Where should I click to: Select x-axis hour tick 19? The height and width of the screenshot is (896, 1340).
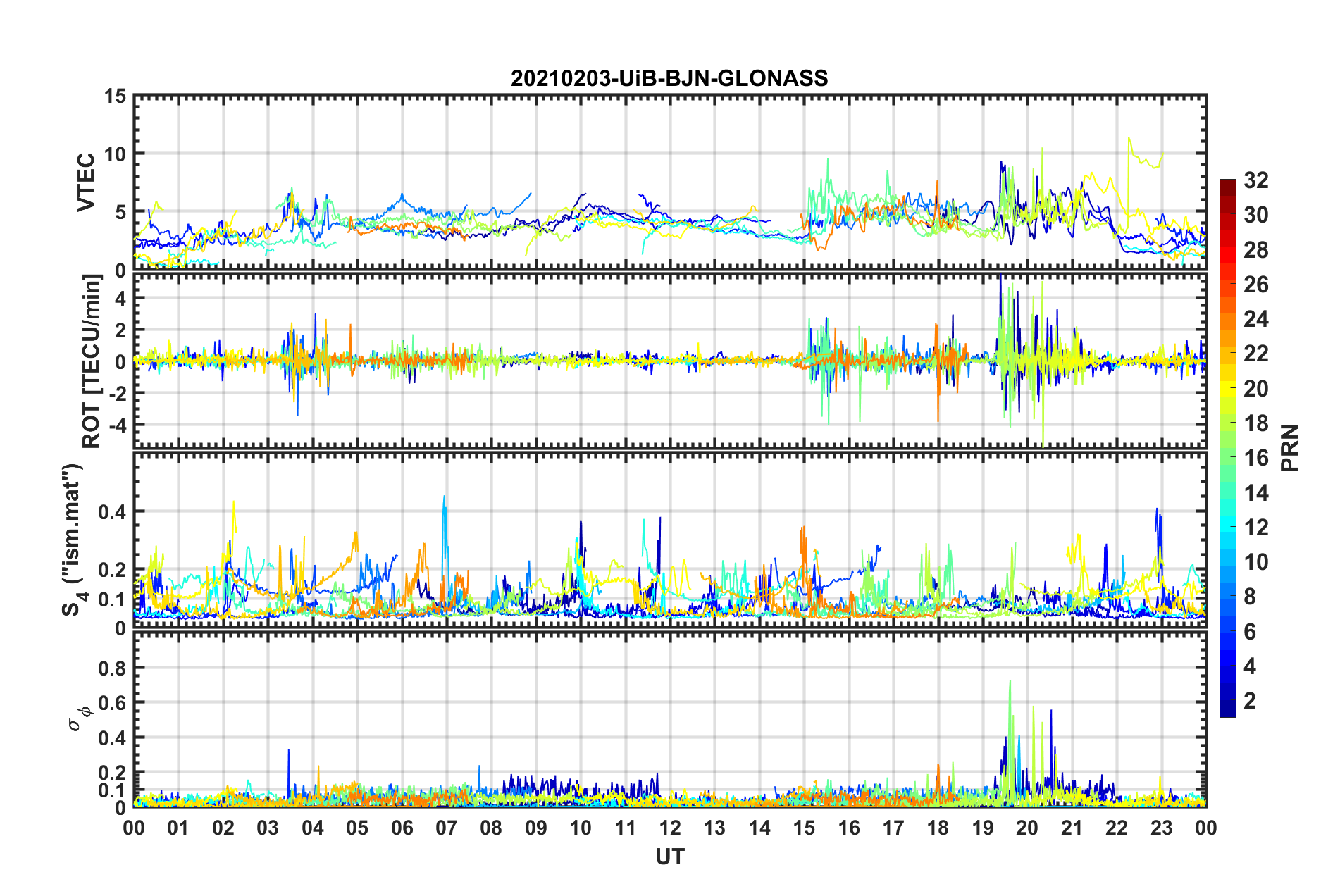pos(983,828)
